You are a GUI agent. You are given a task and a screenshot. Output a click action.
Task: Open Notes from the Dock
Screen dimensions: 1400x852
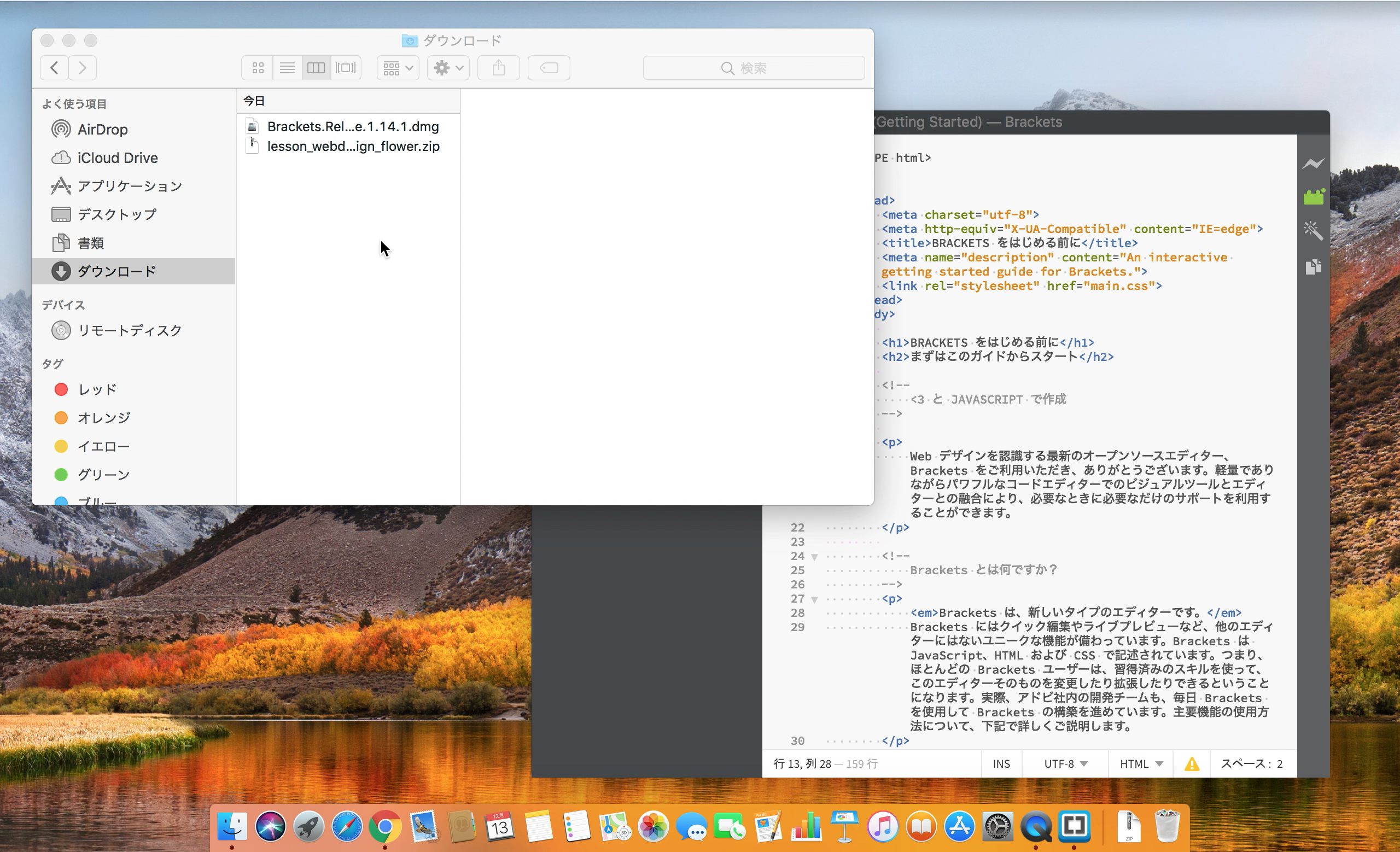[539, 826]
